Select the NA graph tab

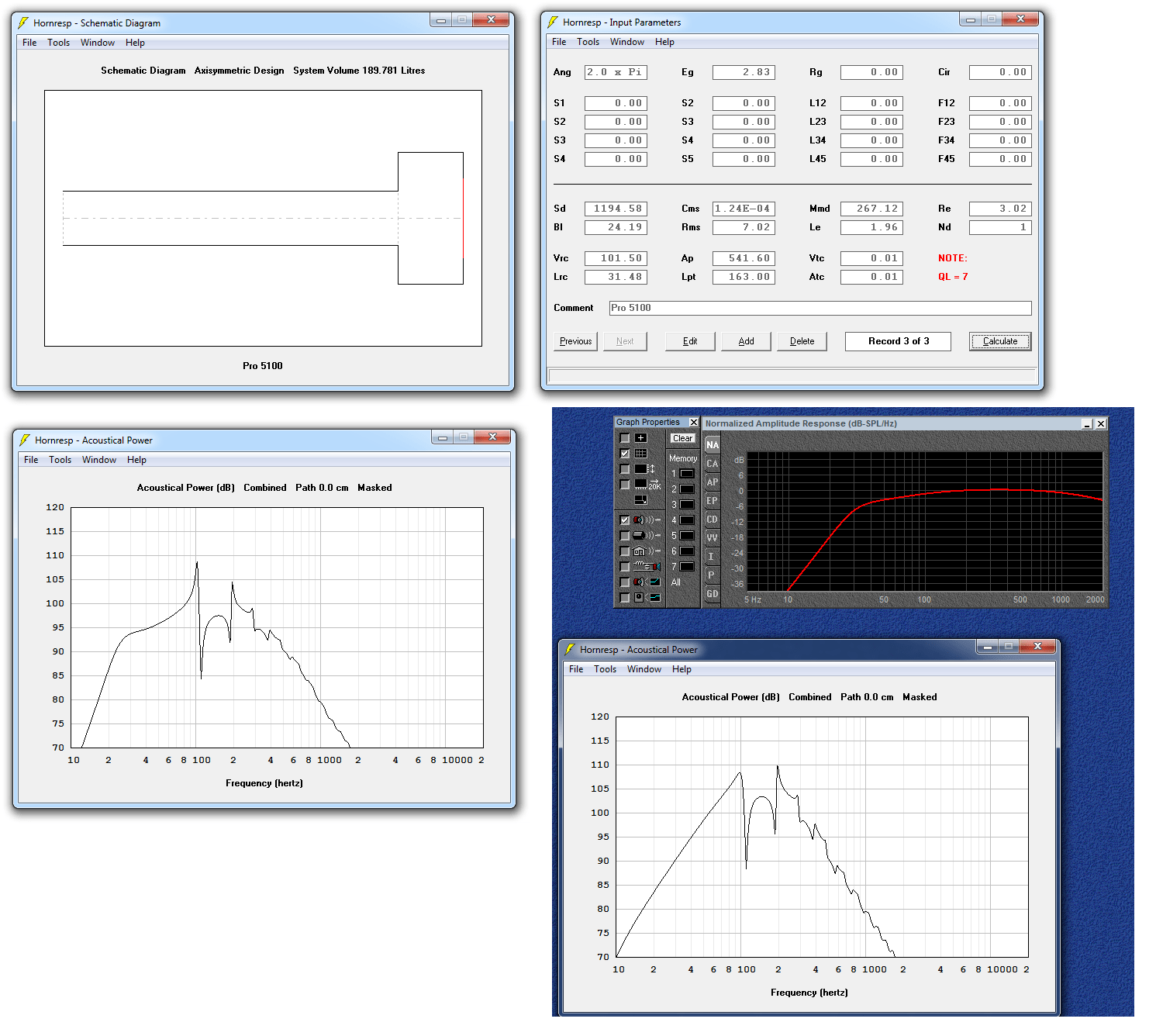coord(713,444)
